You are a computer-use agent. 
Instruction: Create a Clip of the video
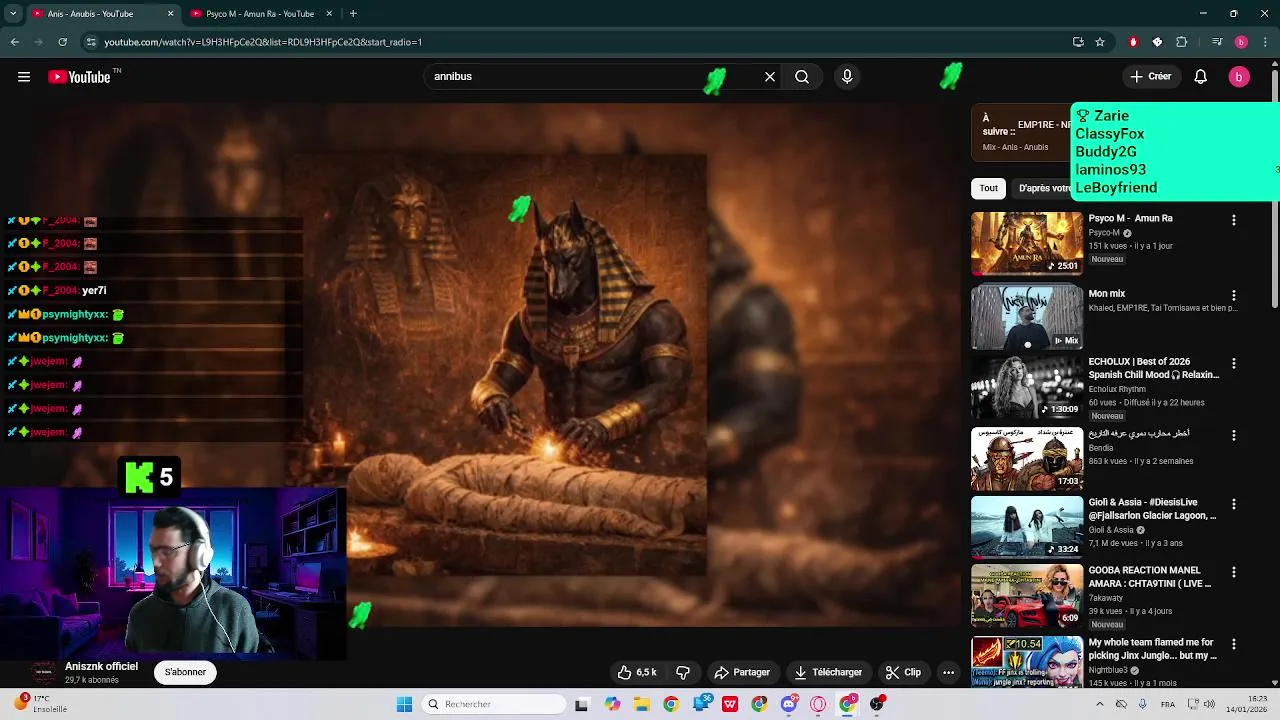tap(903, 673)
